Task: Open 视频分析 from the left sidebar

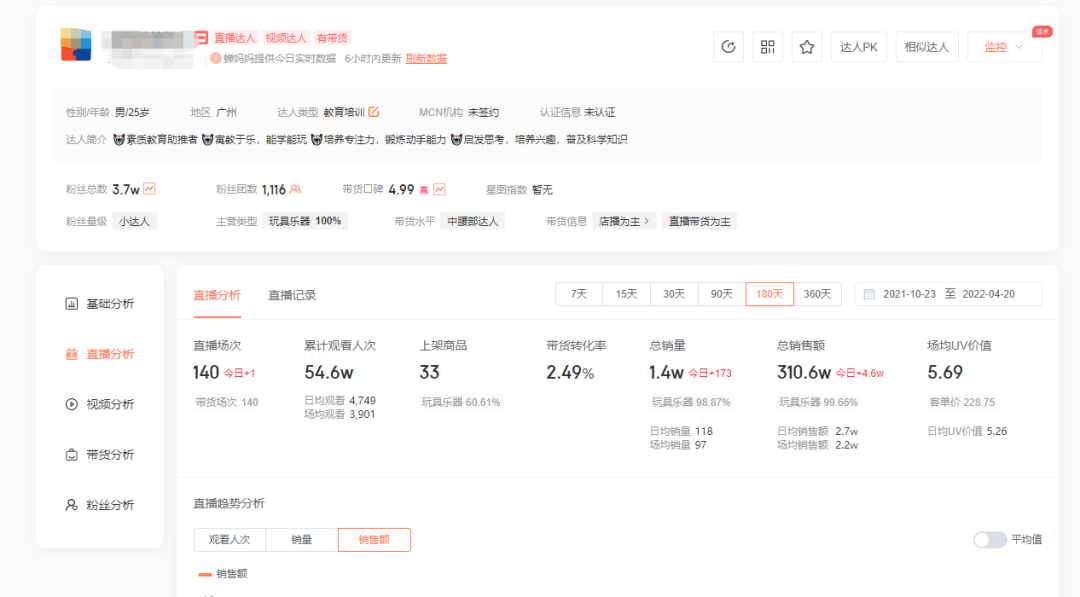Action: point(110,404)
